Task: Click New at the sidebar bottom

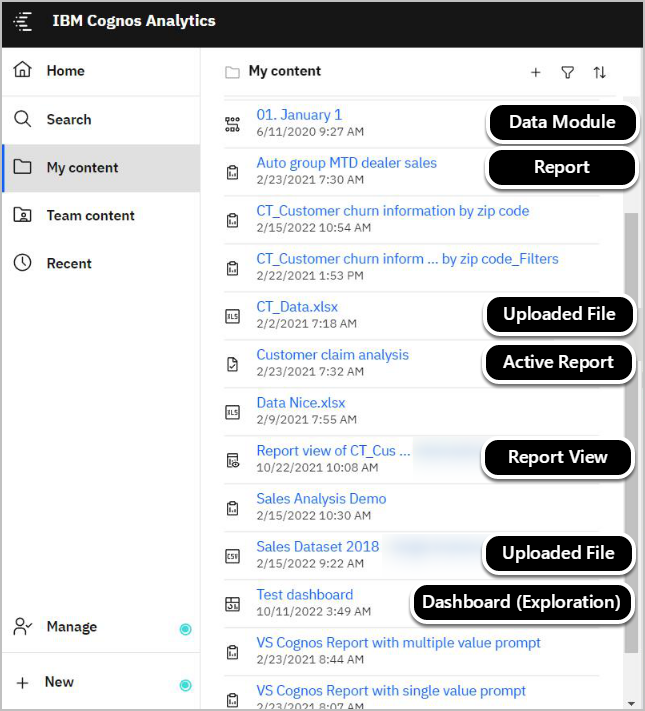Action: pos(101,682)
